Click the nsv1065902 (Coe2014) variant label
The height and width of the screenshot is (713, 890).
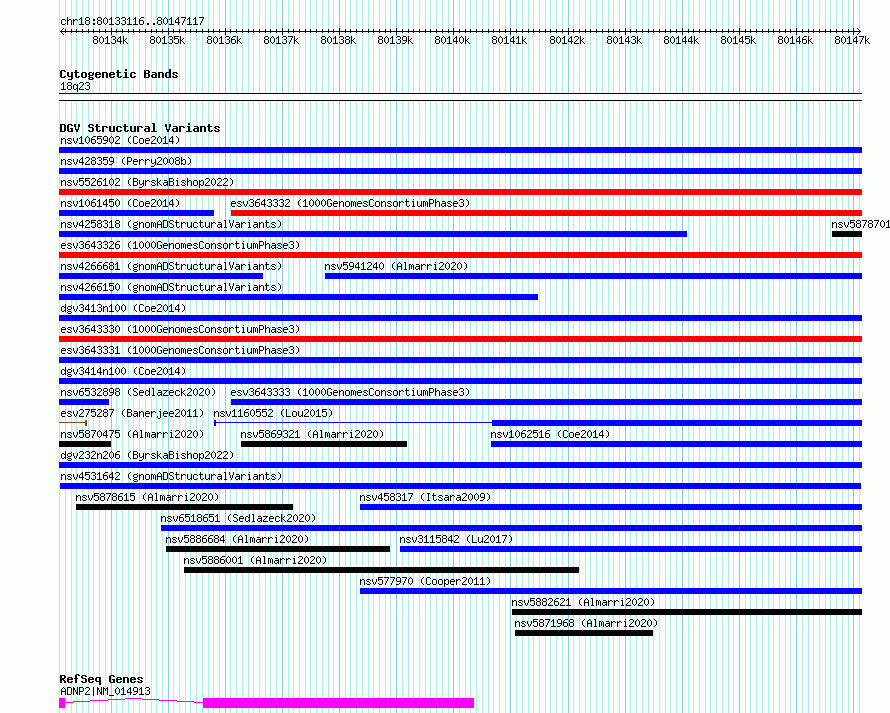point(120,140)
